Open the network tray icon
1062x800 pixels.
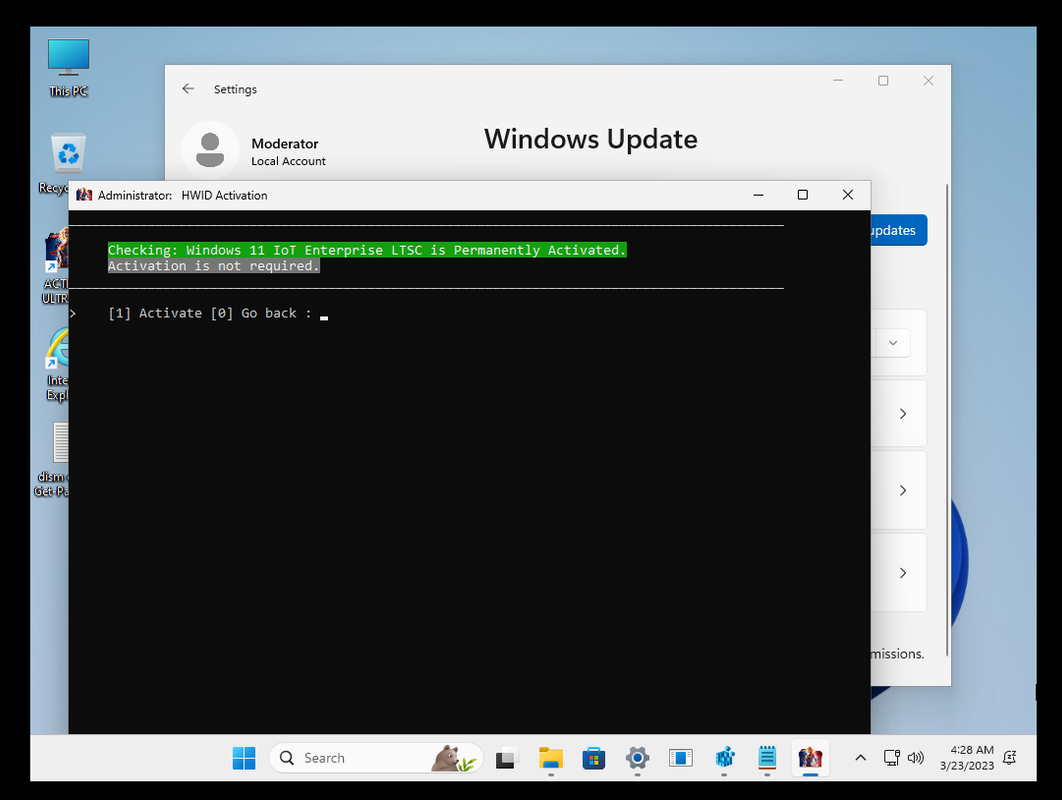pyautogui.click(x=891, y=758)
